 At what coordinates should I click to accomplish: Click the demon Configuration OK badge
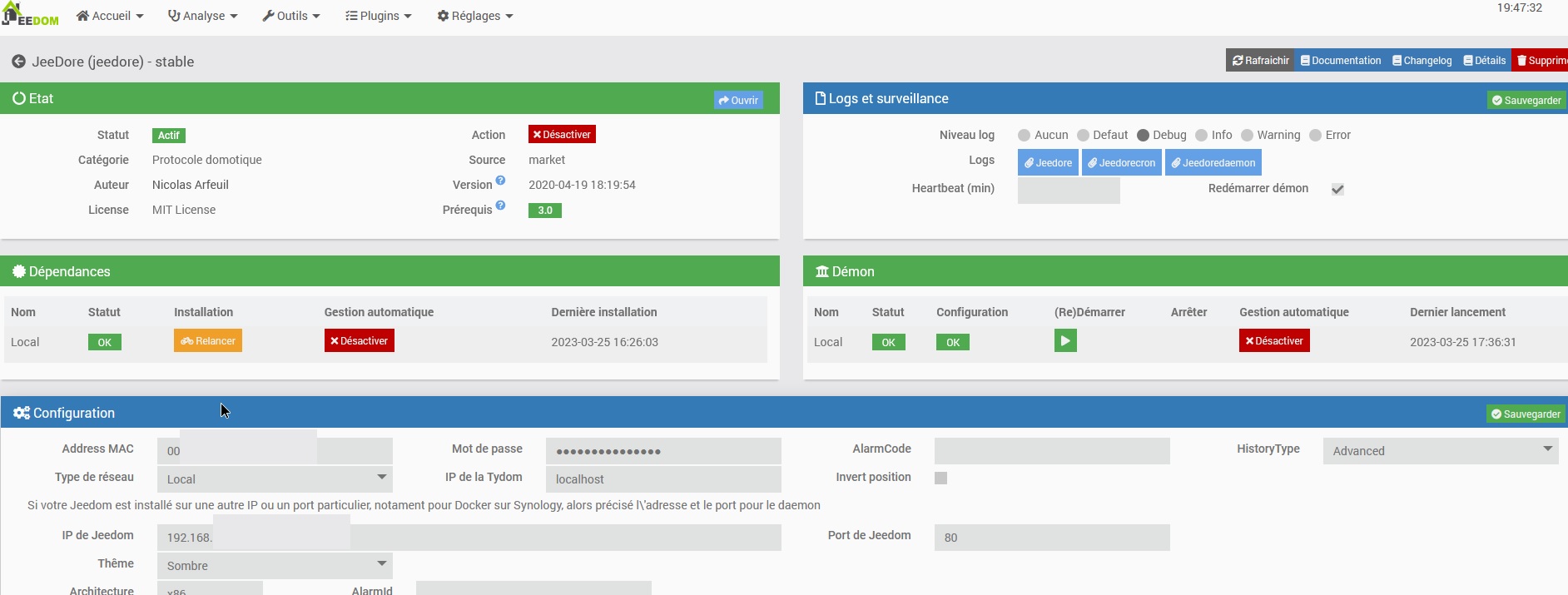coord(953,342)
